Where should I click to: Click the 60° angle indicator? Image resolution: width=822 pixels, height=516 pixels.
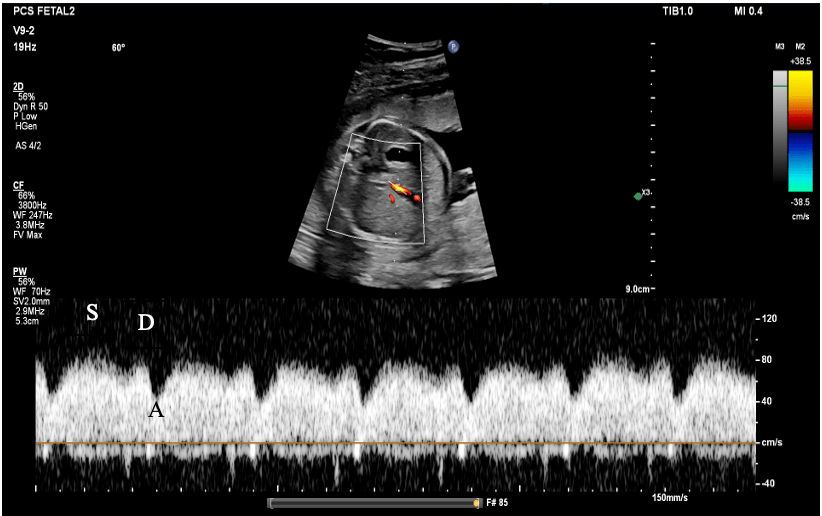tap(118, 47)
